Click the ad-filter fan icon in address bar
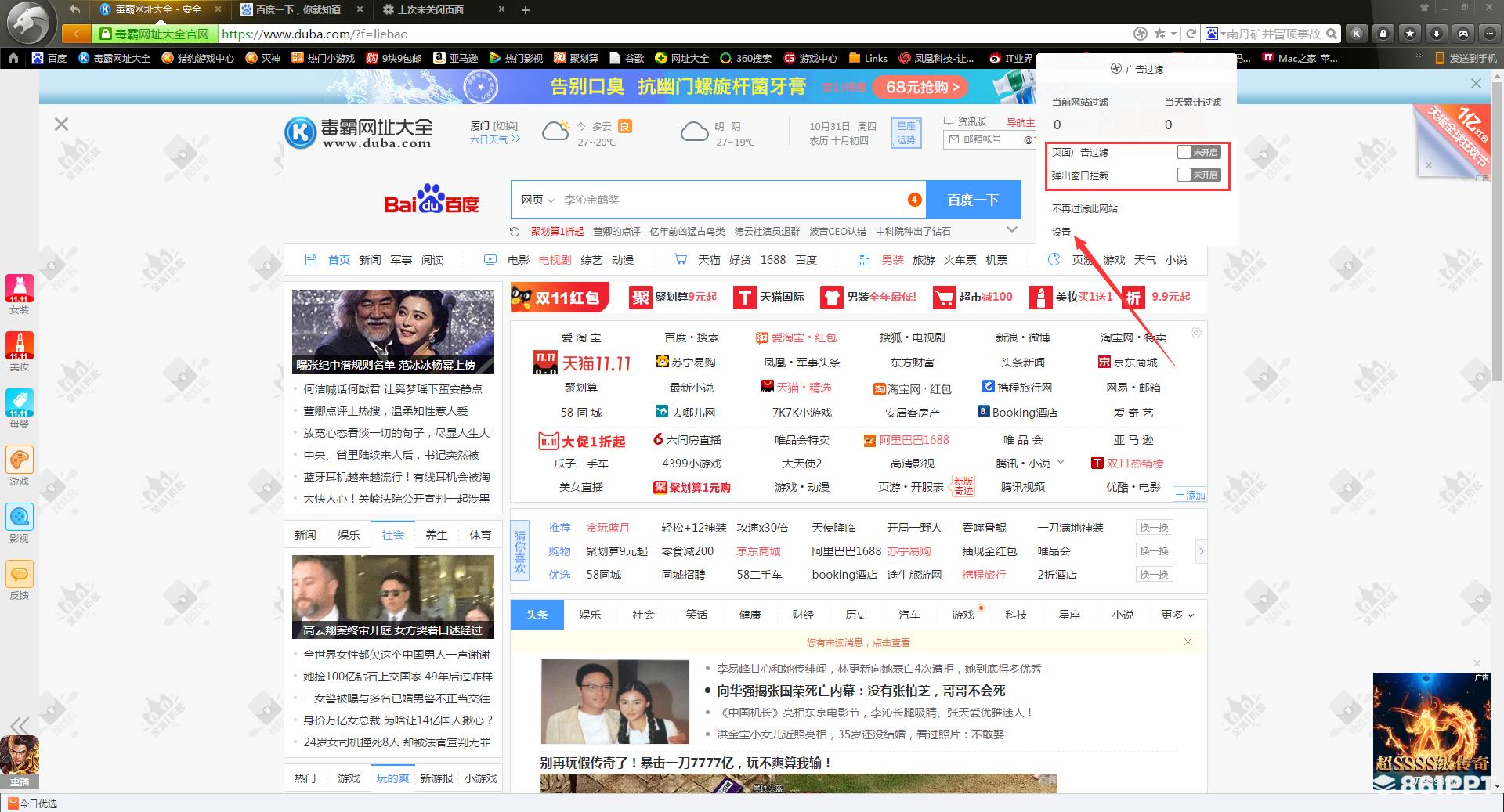 pyautogui.click(x=1141, y=34)
